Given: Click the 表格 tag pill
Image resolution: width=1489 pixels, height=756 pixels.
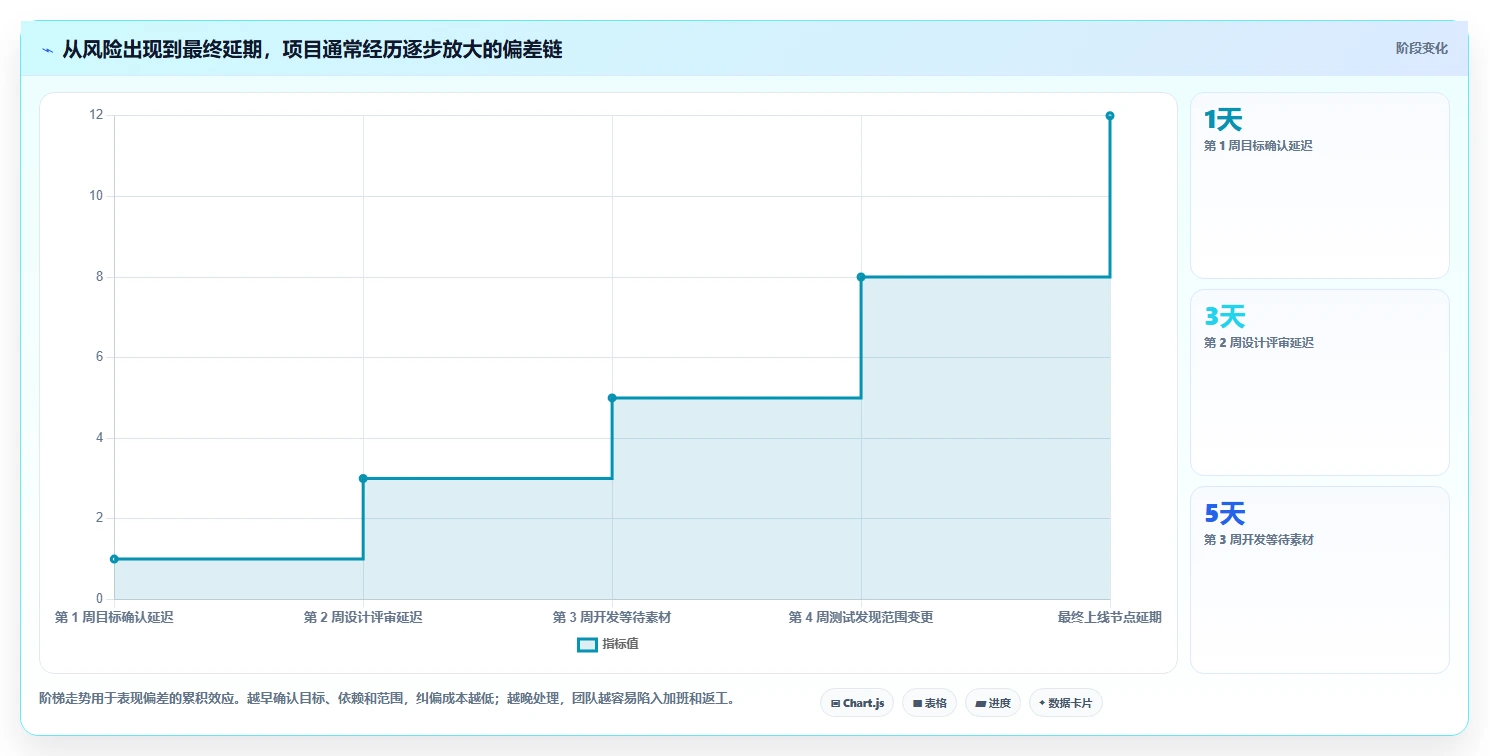Looking at the screenshot, I should [929, 703].
